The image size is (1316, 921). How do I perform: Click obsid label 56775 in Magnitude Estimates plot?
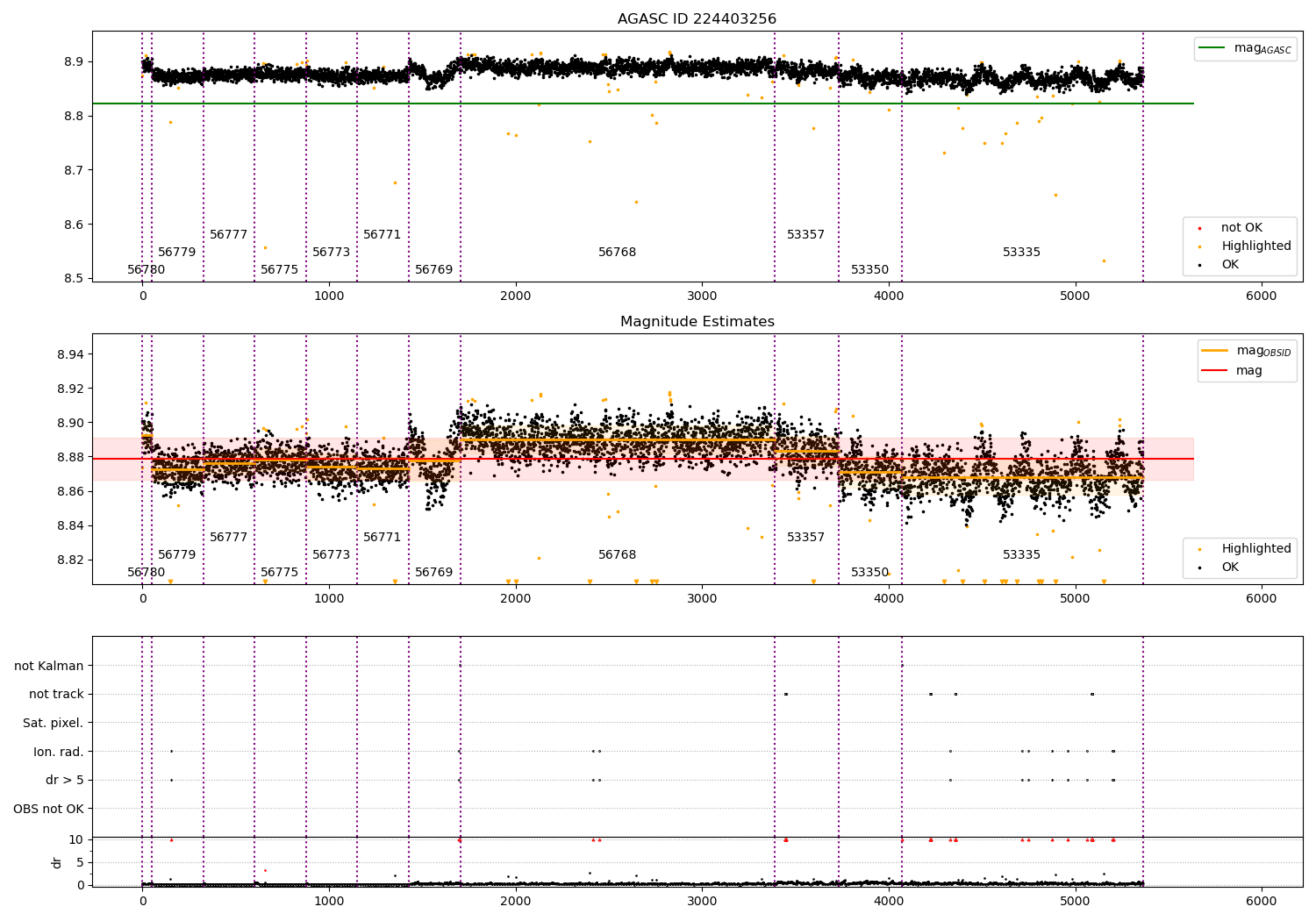[x=280, y=573]
